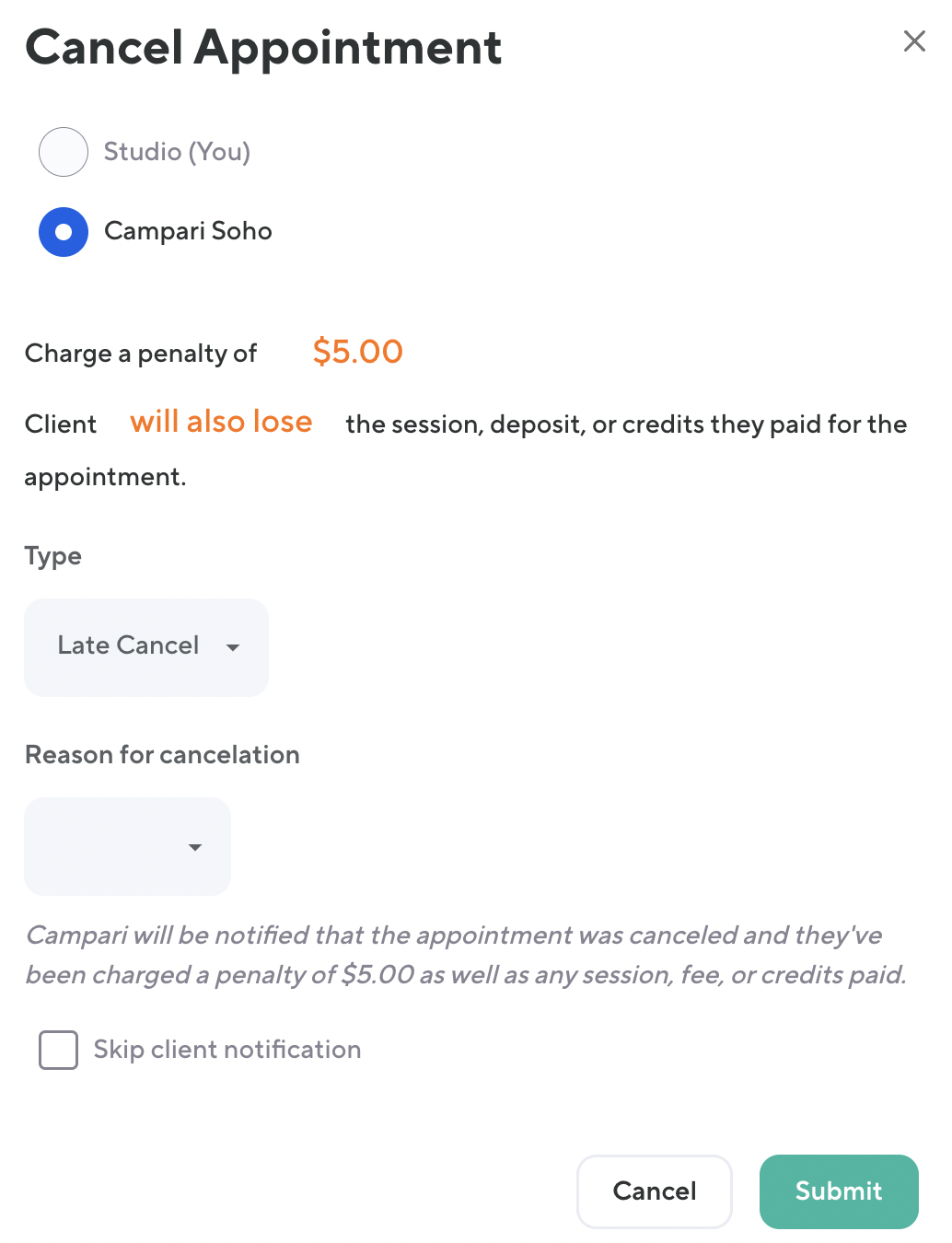Click the "Skip client notification" label text

[x=226, y=1050]
